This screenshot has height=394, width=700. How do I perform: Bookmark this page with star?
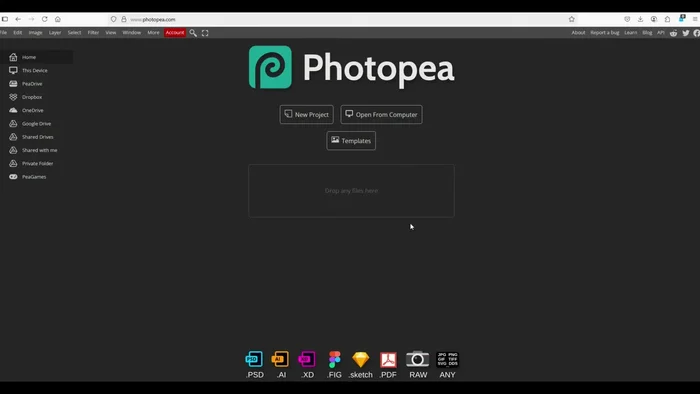pos(571,19)
